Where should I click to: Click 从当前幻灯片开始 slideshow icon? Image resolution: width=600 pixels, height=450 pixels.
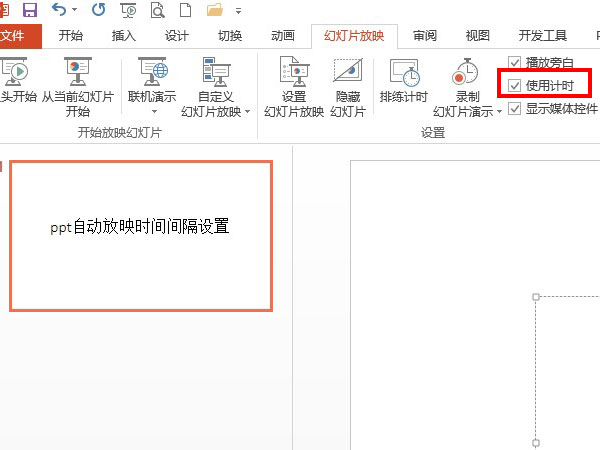click(x=77, y=73)
